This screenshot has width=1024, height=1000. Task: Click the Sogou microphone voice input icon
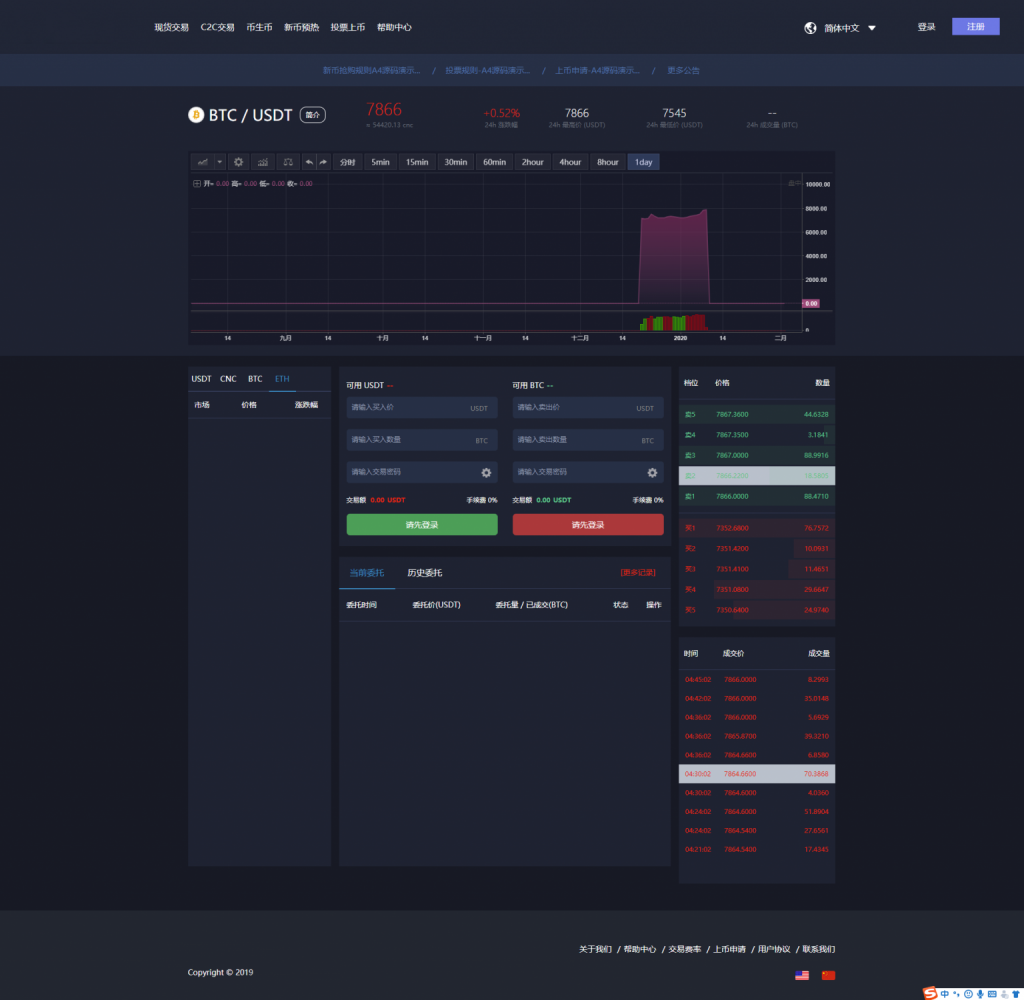pos(980,993)
